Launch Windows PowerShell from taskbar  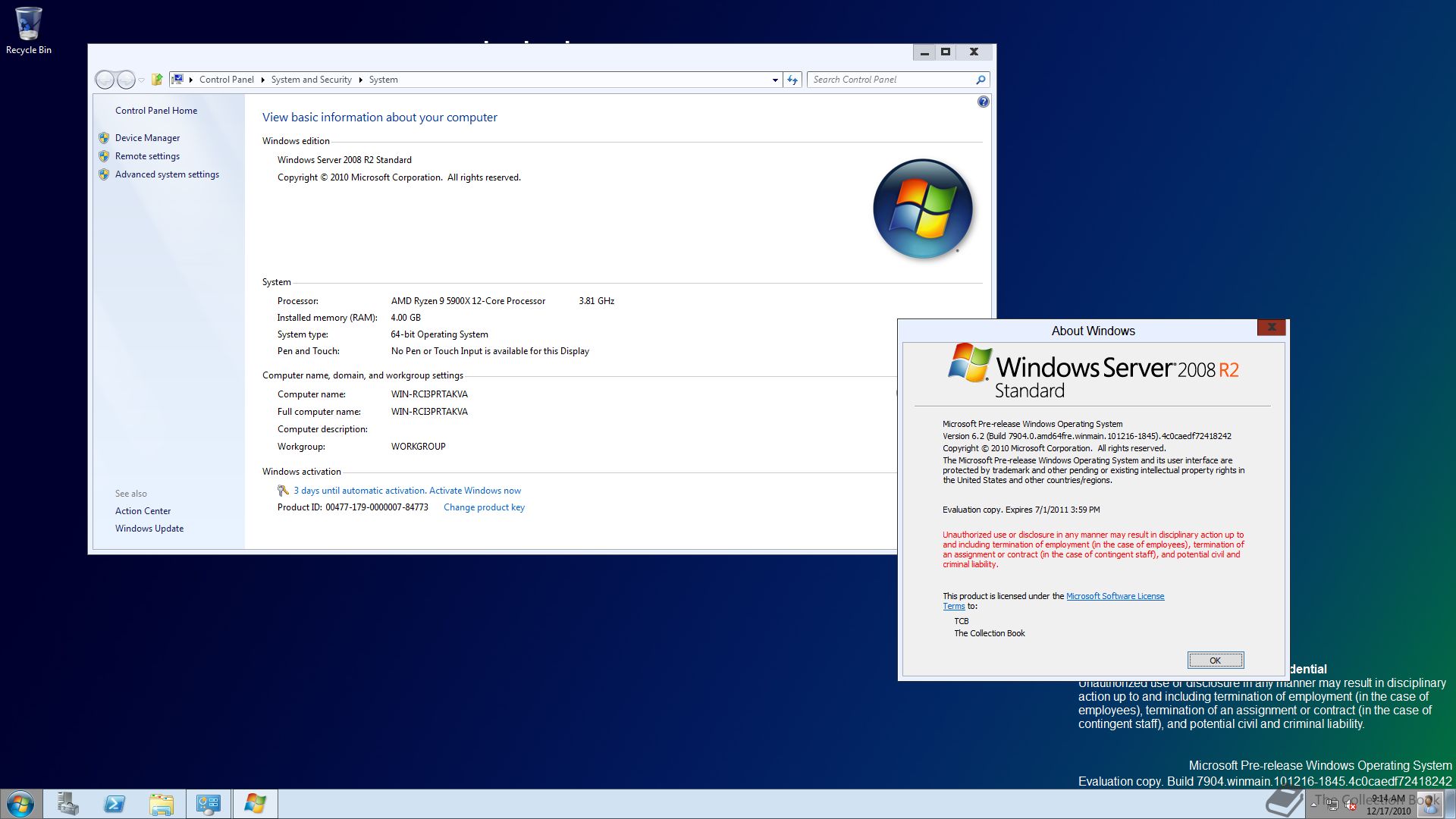[x=115, y=804]
